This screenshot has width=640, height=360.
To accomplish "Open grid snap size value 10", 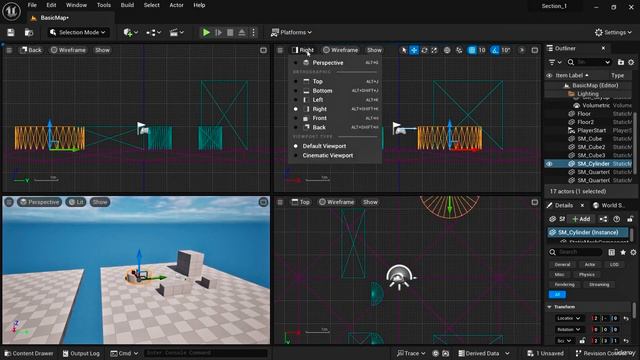I will coord(482,50).
